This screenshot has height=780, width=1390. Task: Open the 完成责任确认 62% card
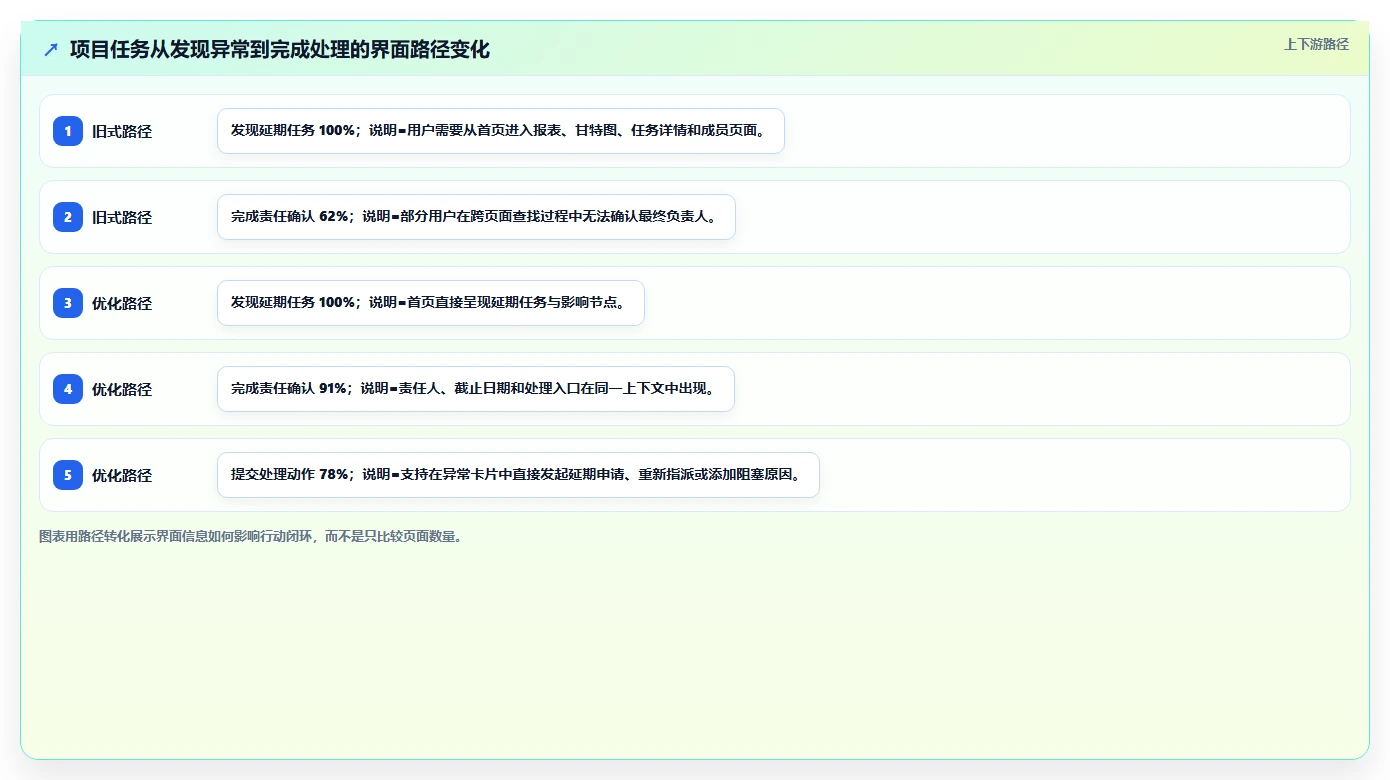click(476, 217)
